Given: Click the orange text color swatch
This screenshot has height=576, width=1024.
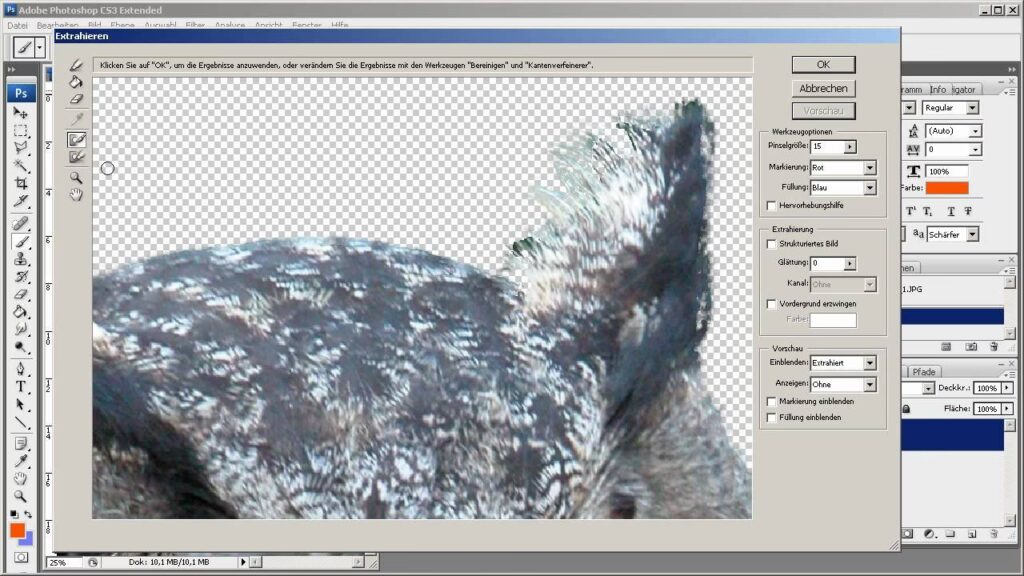Looking at the screenshot, I should [x=946, y=188].
